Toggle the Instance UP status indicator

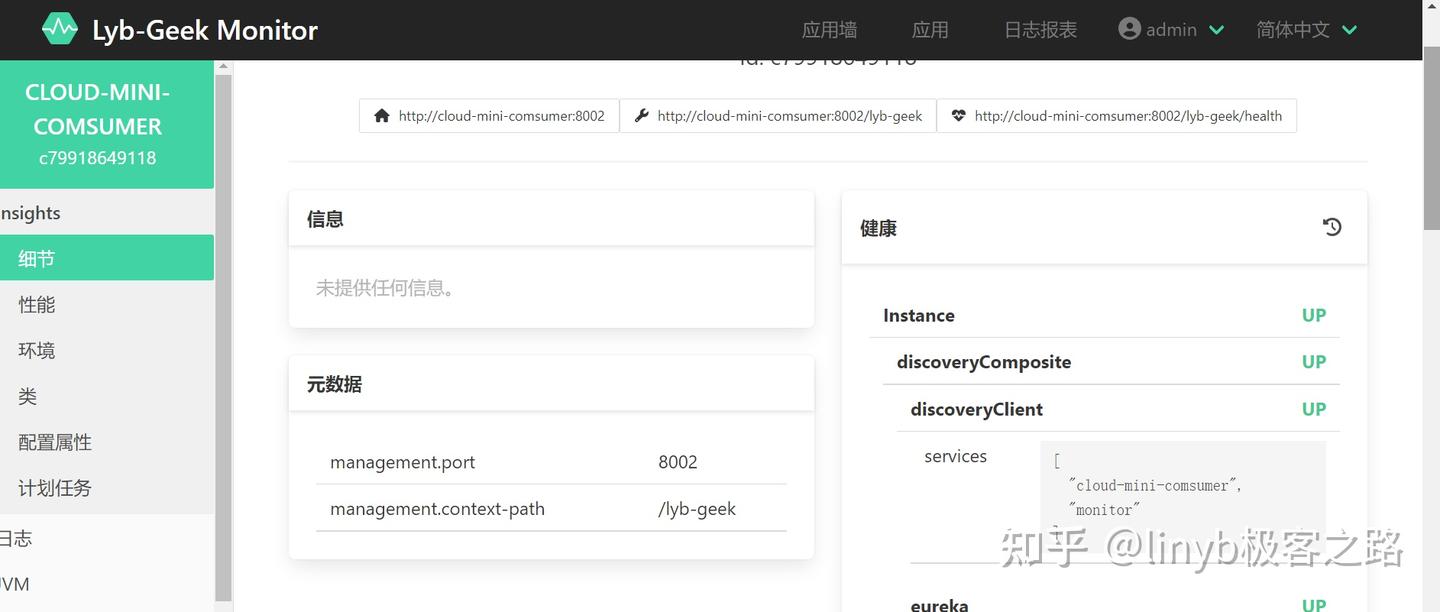point(1313,315)
